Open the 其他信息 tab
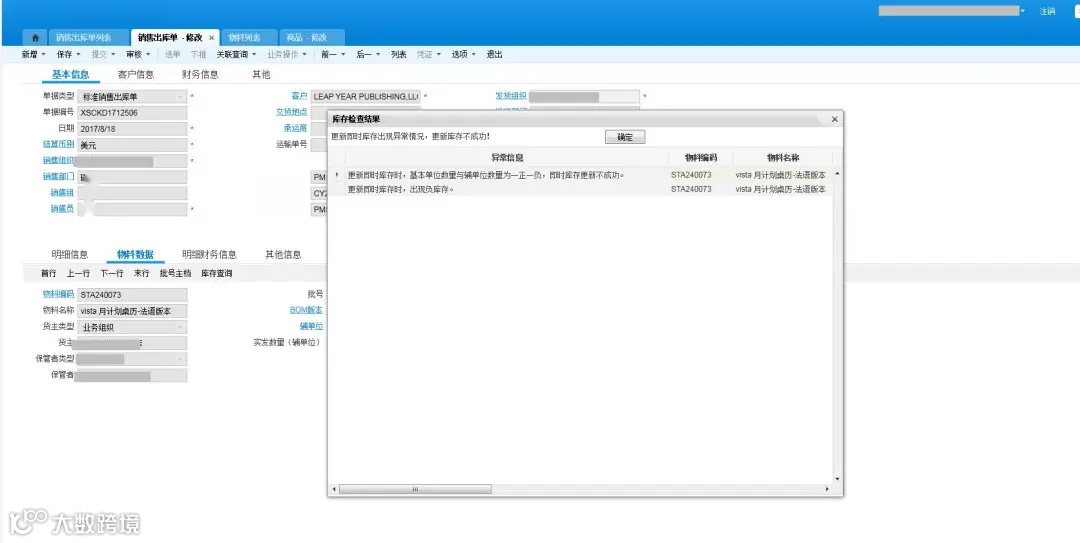The width and height of the screenshot is (1080, 543). pyautogui.click(x=283, y=254)
